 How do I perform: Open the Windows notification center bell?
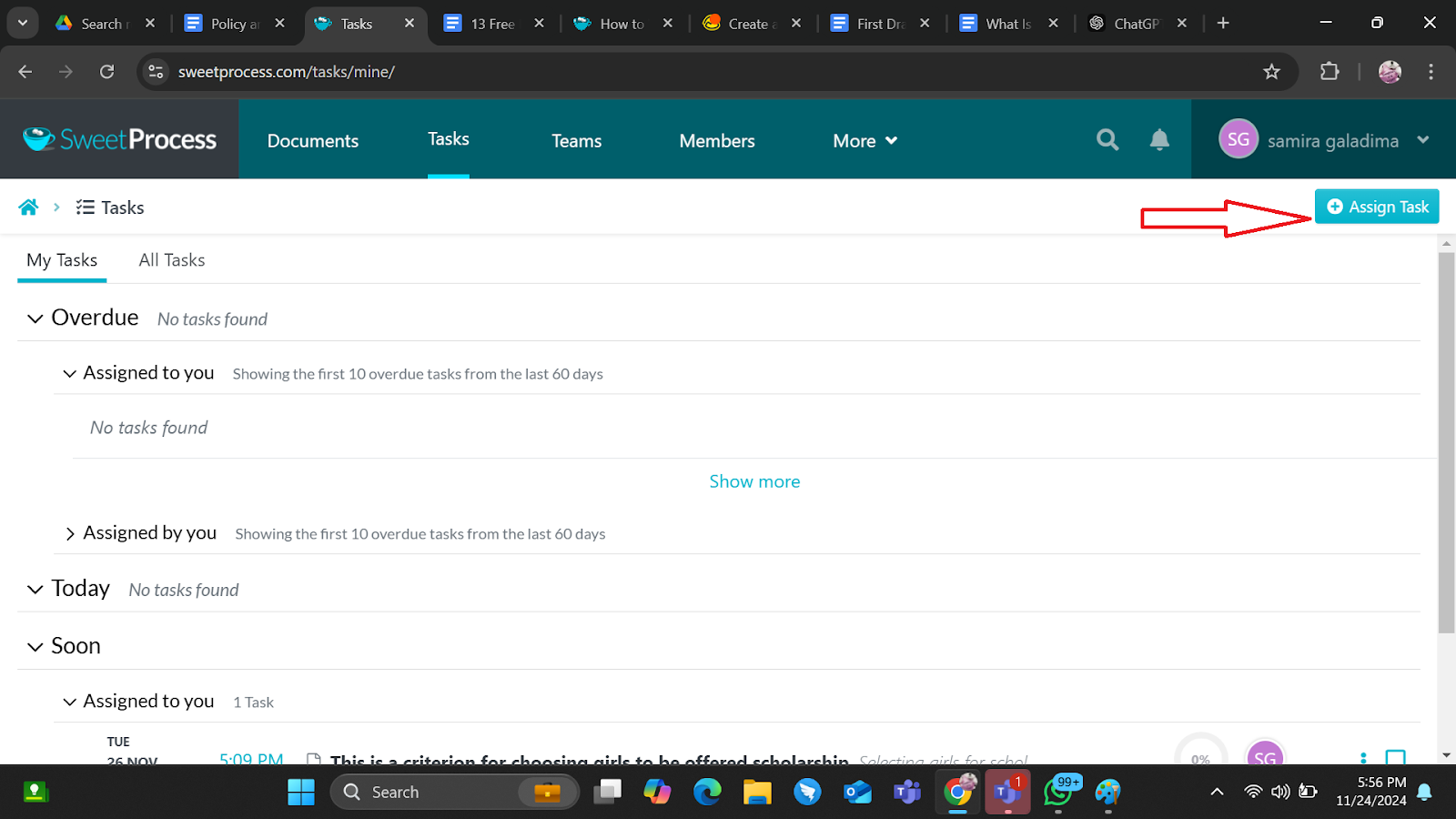1425,792
